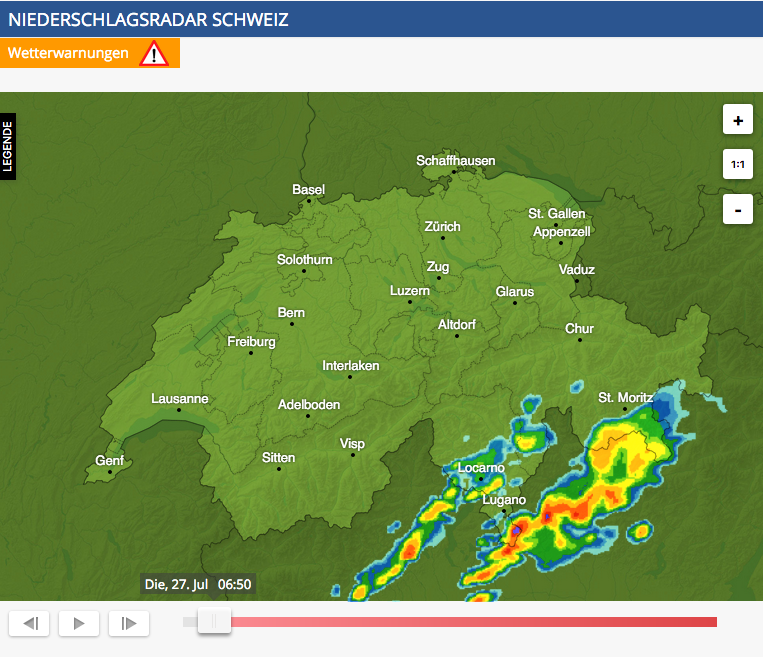Click the Genf city label
Viewport: 763px width, 657px height.
click(109, 460)
